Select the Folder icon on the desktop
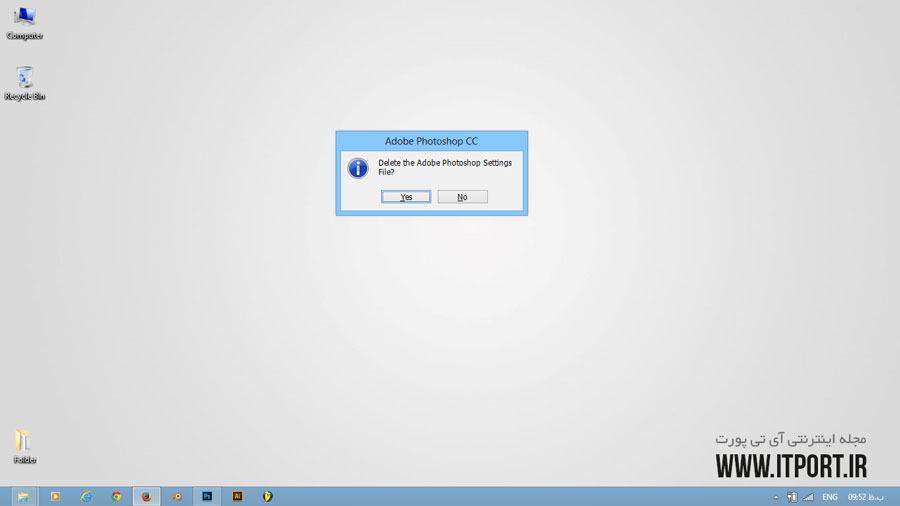 tap(25, 447)
